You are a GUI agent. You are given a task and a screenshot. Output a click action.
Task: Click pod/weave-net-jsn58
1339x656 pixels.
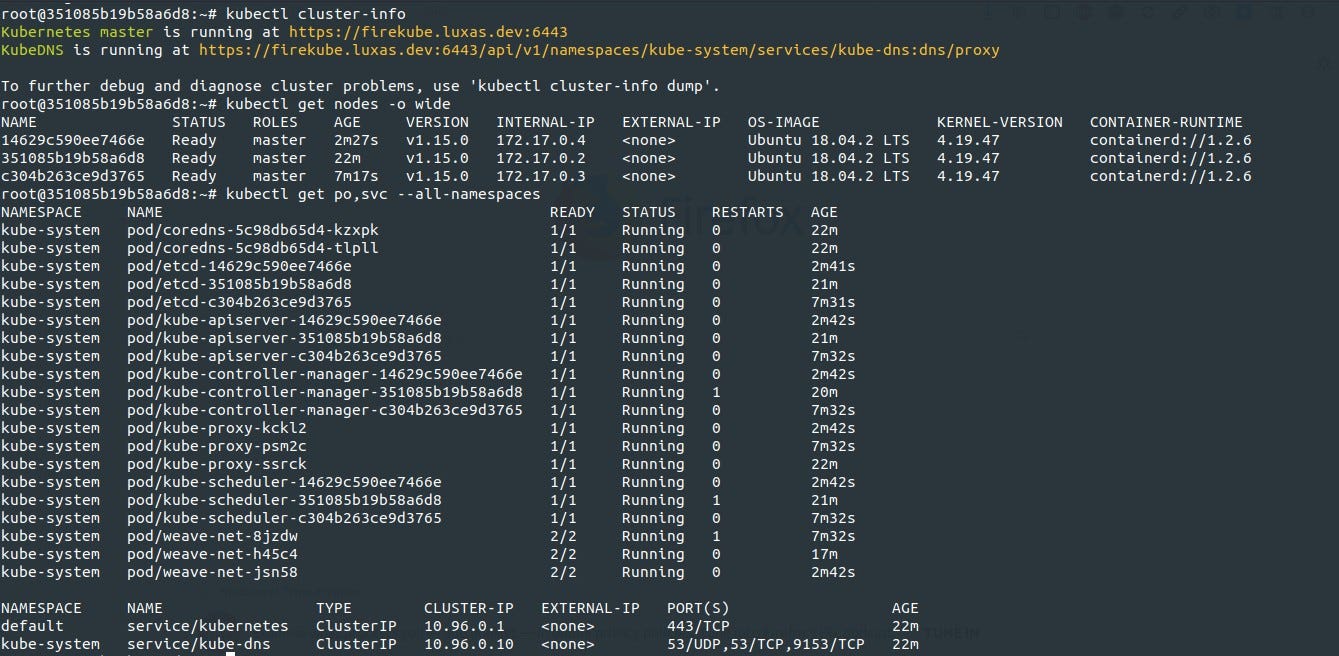pyautogui.click(x=212, y=572)
